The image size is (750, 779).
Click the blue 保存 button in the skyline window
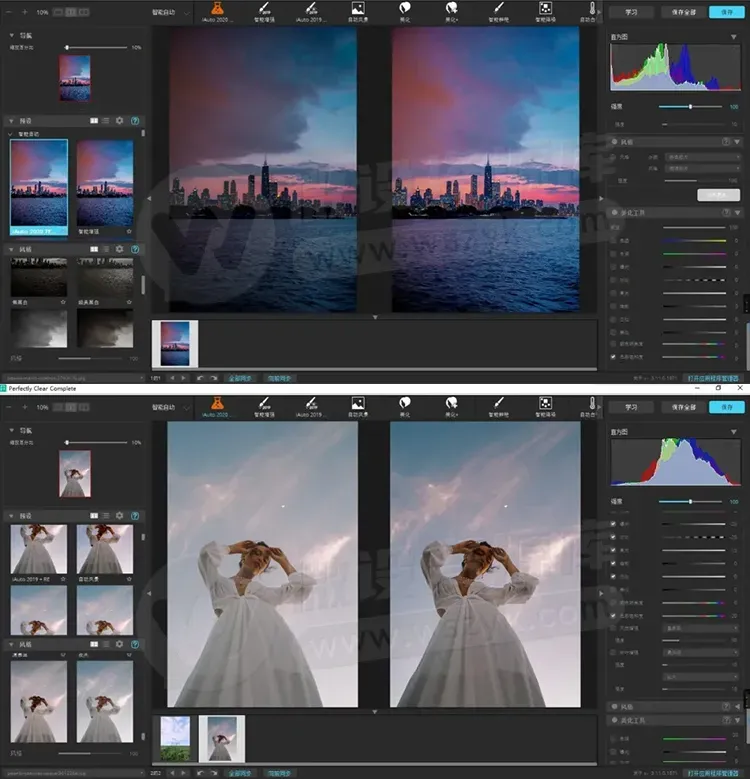727,12
